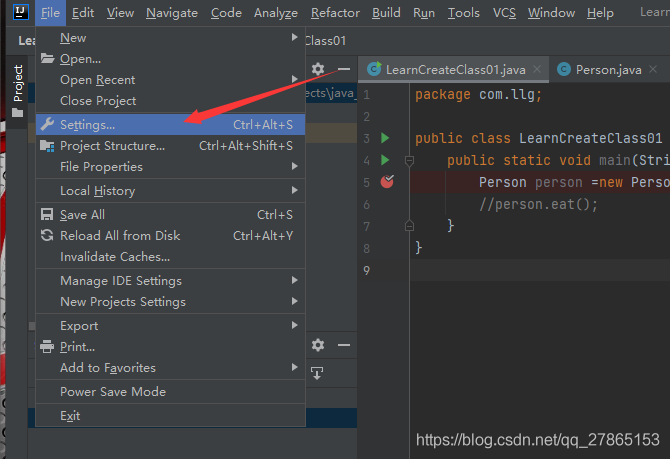Screen dimensions: 670x459
Task: Click the Print printer icon
Action: [x=46, y=347]
